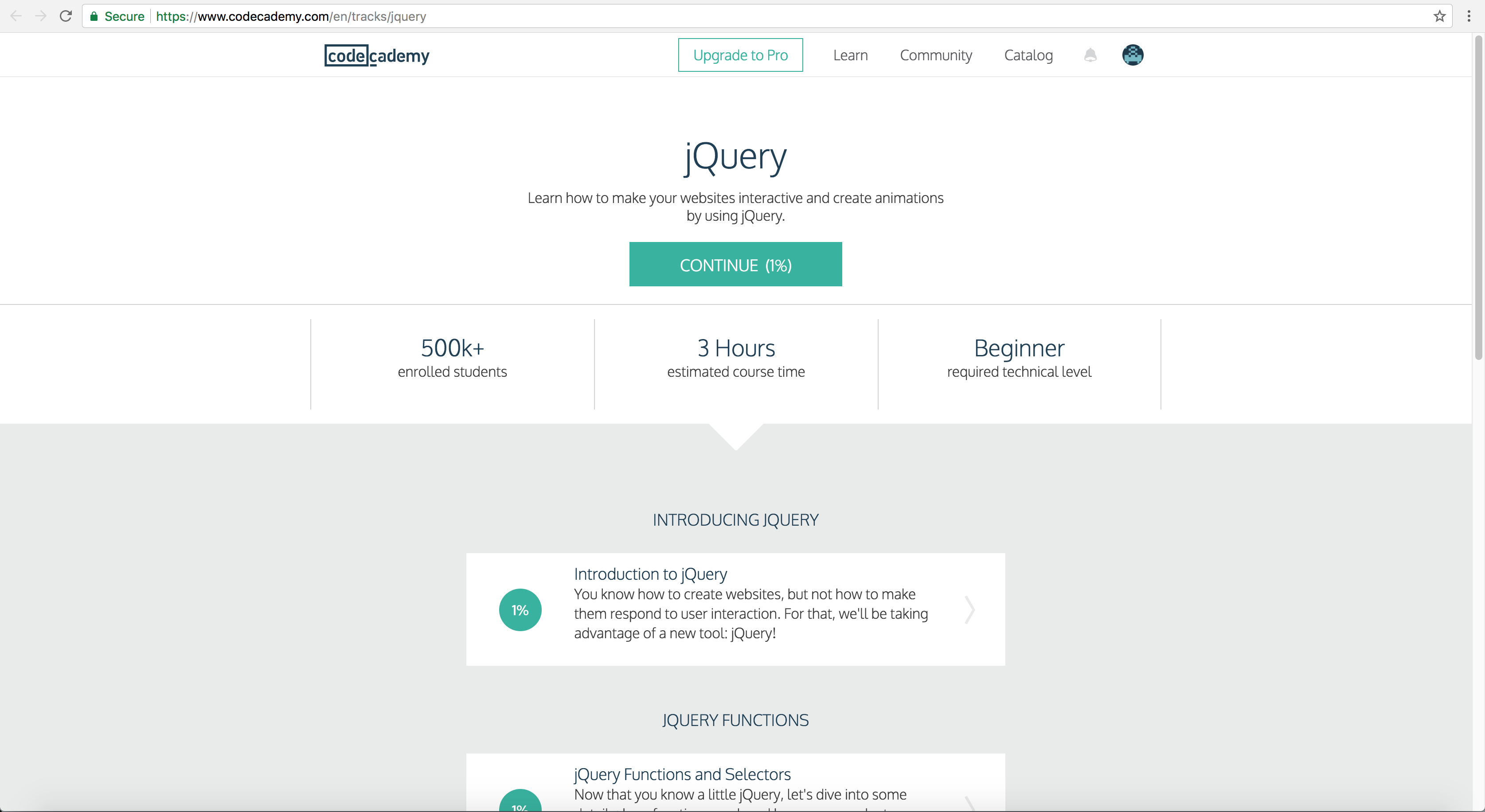
Task: Open Introduction to jQuery lesson title
Action: [x=650, y=574]
